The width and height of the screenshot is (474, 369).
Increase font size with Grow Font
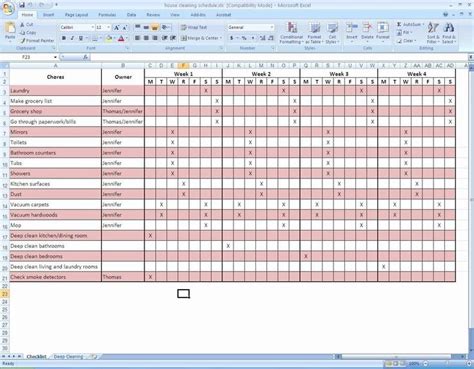(x=116, y=28)
